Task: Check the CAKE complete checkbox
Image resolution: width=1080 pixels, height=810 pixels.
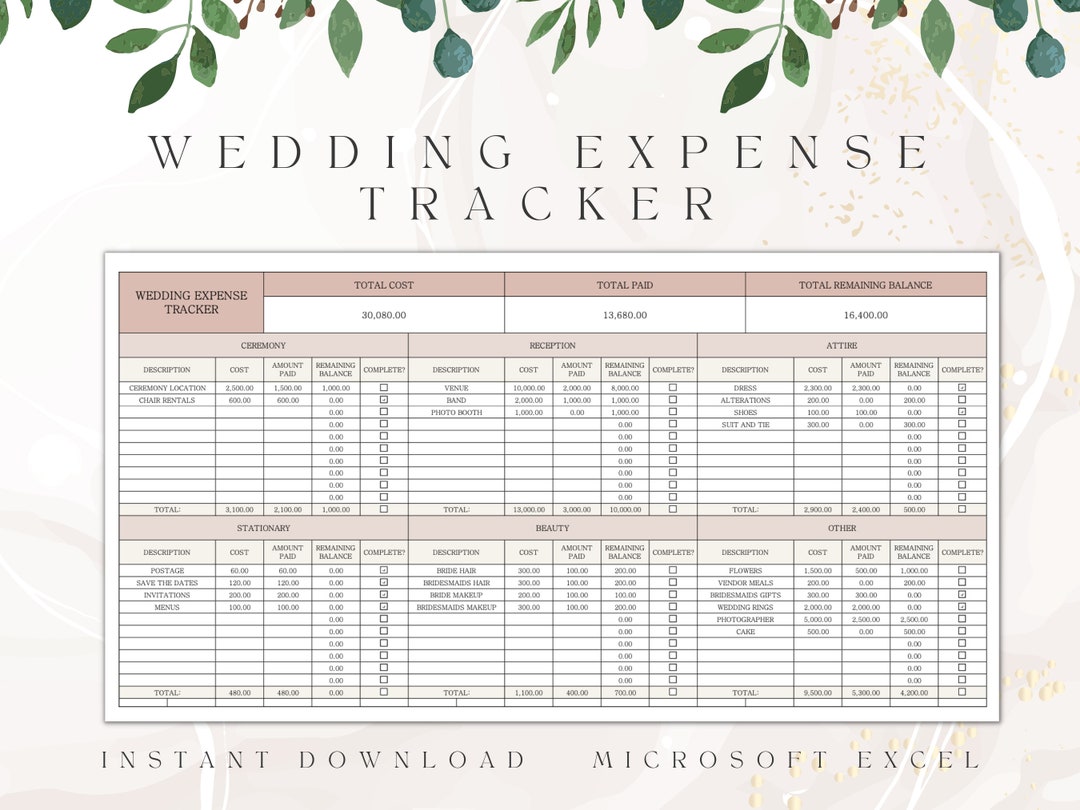Action: click(963, 631)
